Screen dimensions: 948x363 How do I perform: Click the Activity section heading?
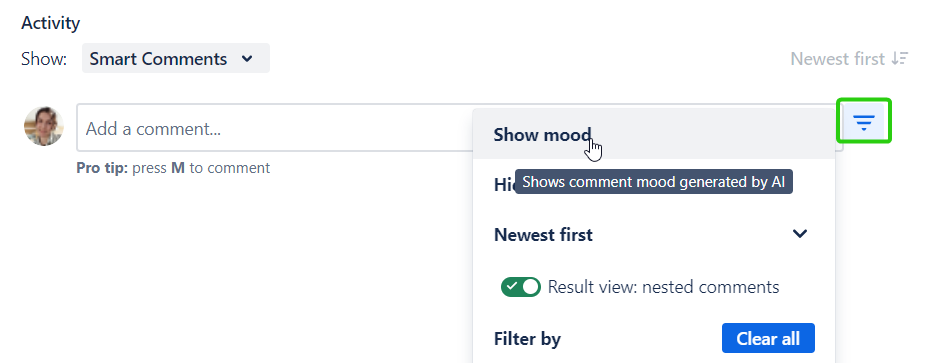tap(50, 23)
